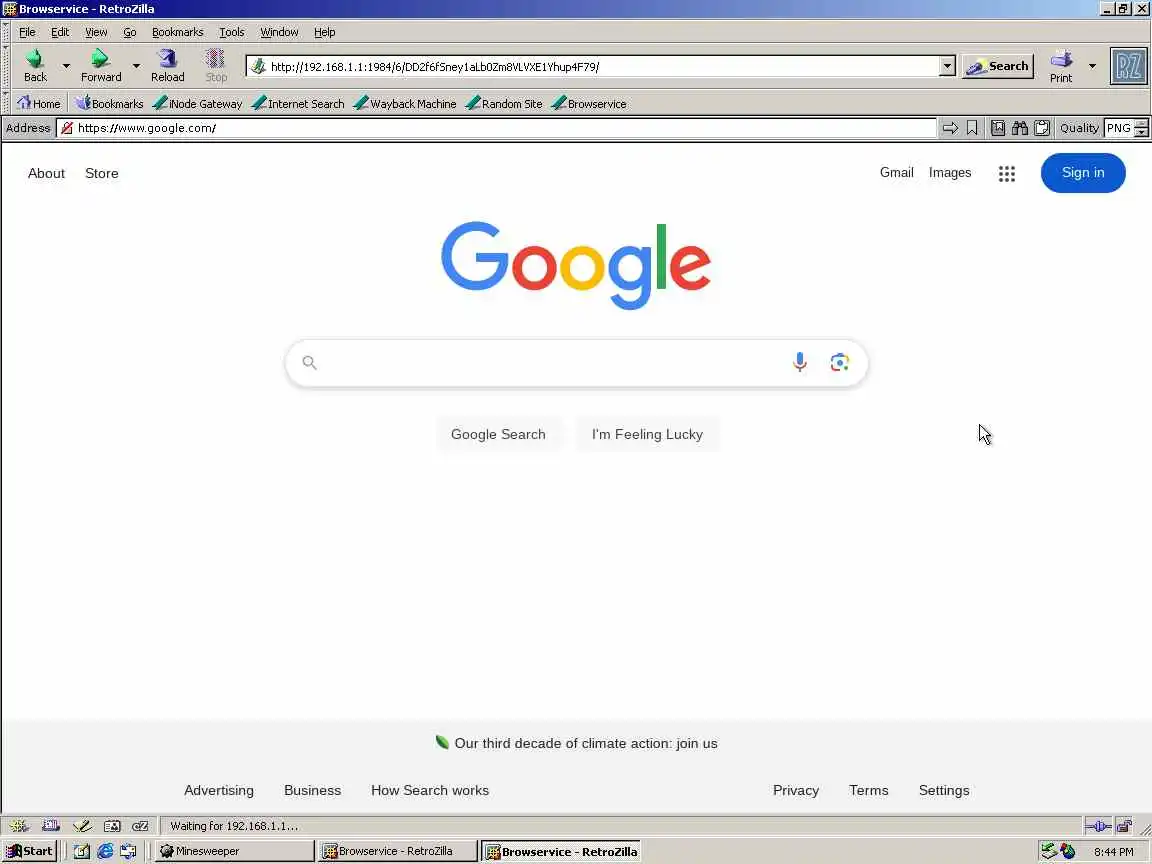Open the Edit menu
Screen dimensions: 1152x864
coord(60,32)
